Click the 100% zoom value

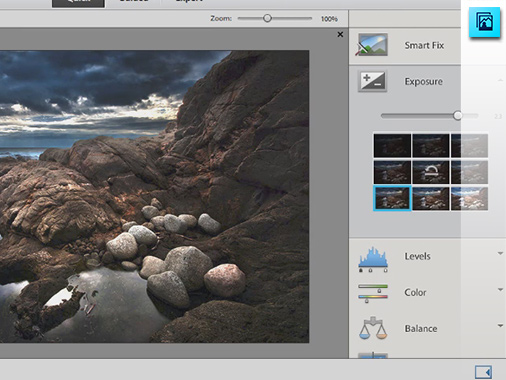pyautogui.click(x=329, y=19)
